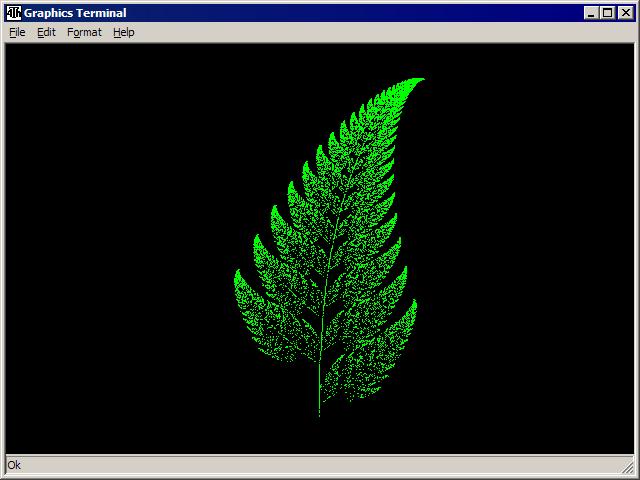Maximize the Graphics Terminal window
Viewport: 640px width, 480px height.
pyautogui.click(x=607, y=13)
